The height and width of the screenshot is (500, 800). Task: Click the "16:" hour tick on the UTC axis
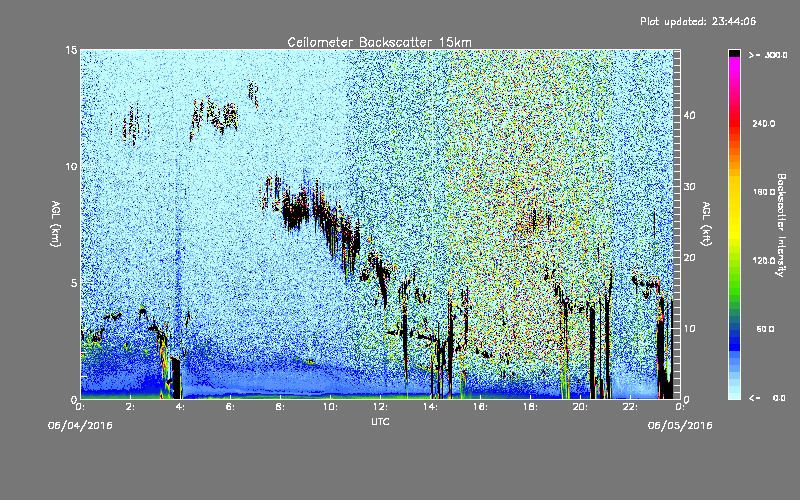[x=480, y=407]
